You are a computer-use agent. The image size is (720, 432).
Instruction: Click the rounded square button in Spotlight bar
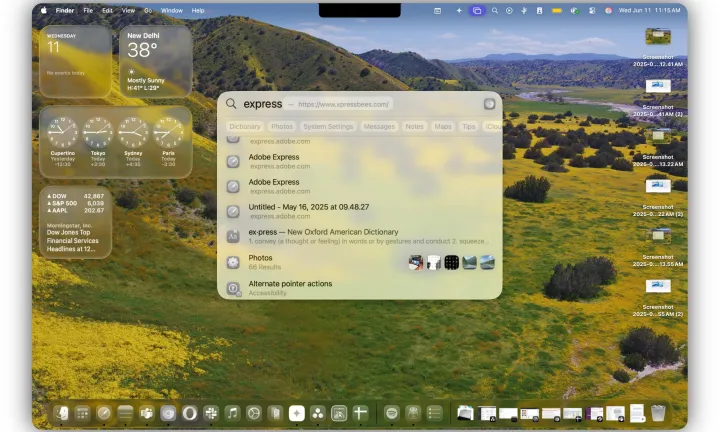[489, 104]
